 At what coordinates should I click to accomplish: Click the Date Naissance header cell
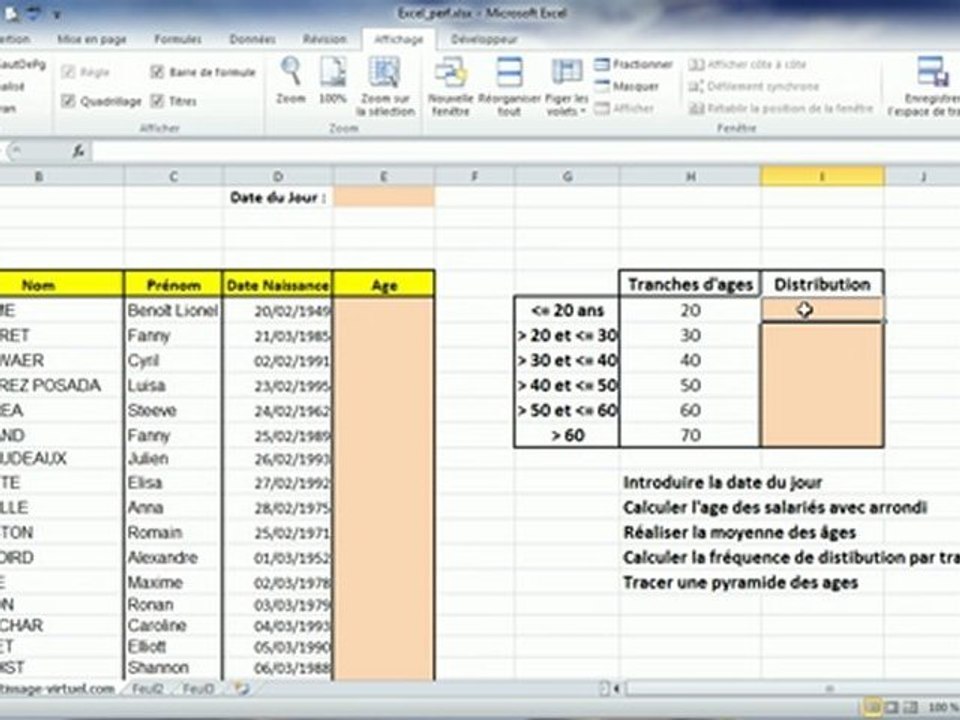pos(277,285)
